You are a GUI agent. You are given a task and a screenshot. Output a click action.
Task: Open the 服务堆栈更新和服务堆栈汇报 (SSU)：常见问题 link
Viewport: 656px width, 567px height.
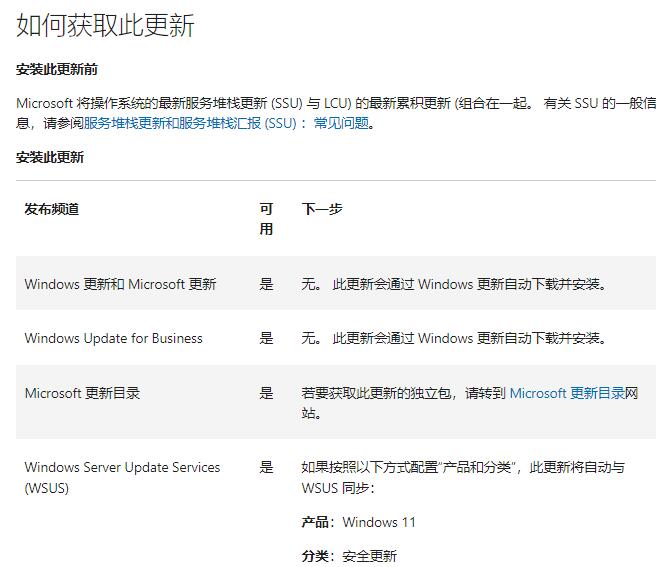pyautogui.click(x=226, y=123)
